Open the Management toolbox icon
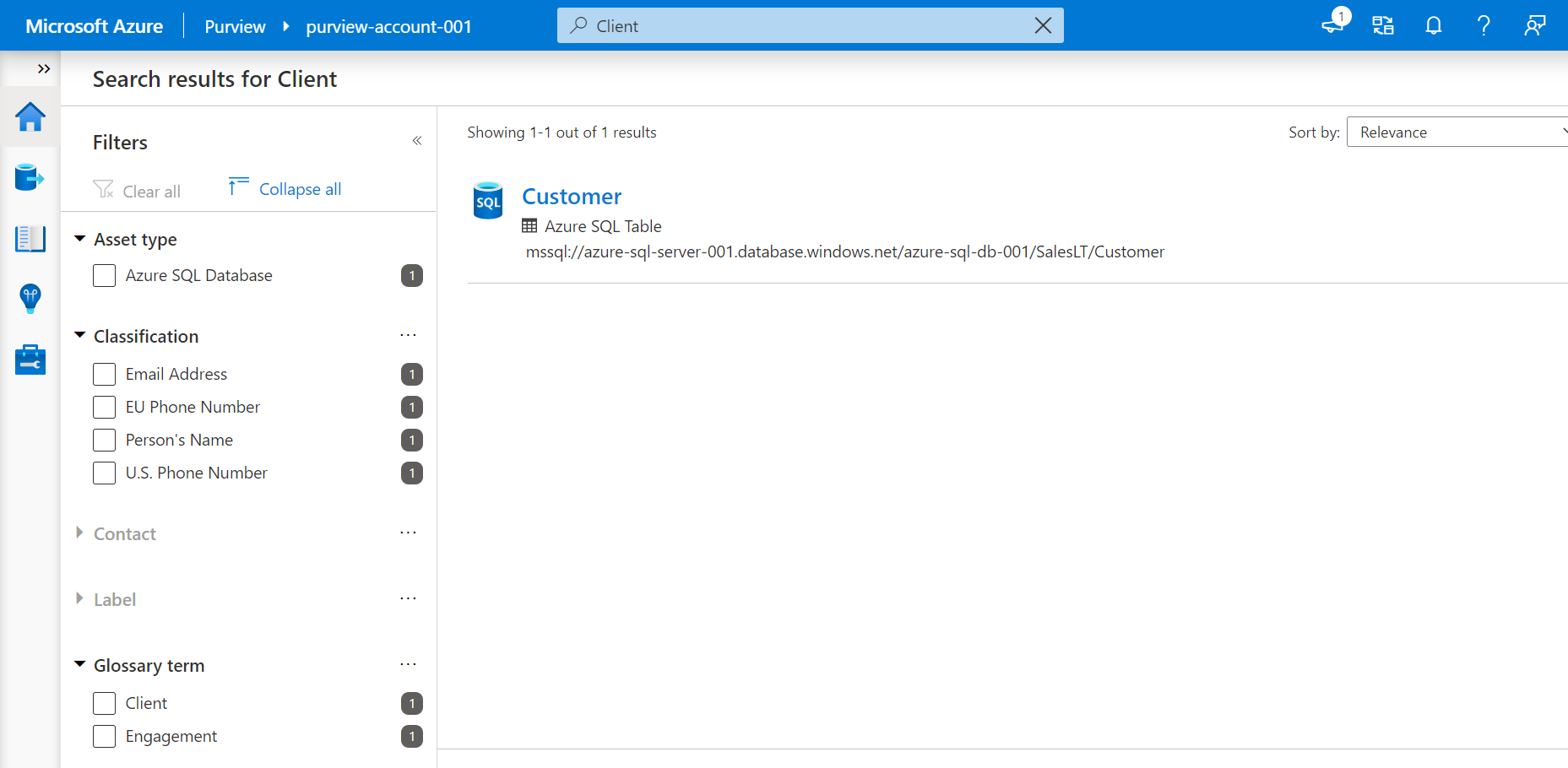The image size is (1568, 768). pos(30,360)
